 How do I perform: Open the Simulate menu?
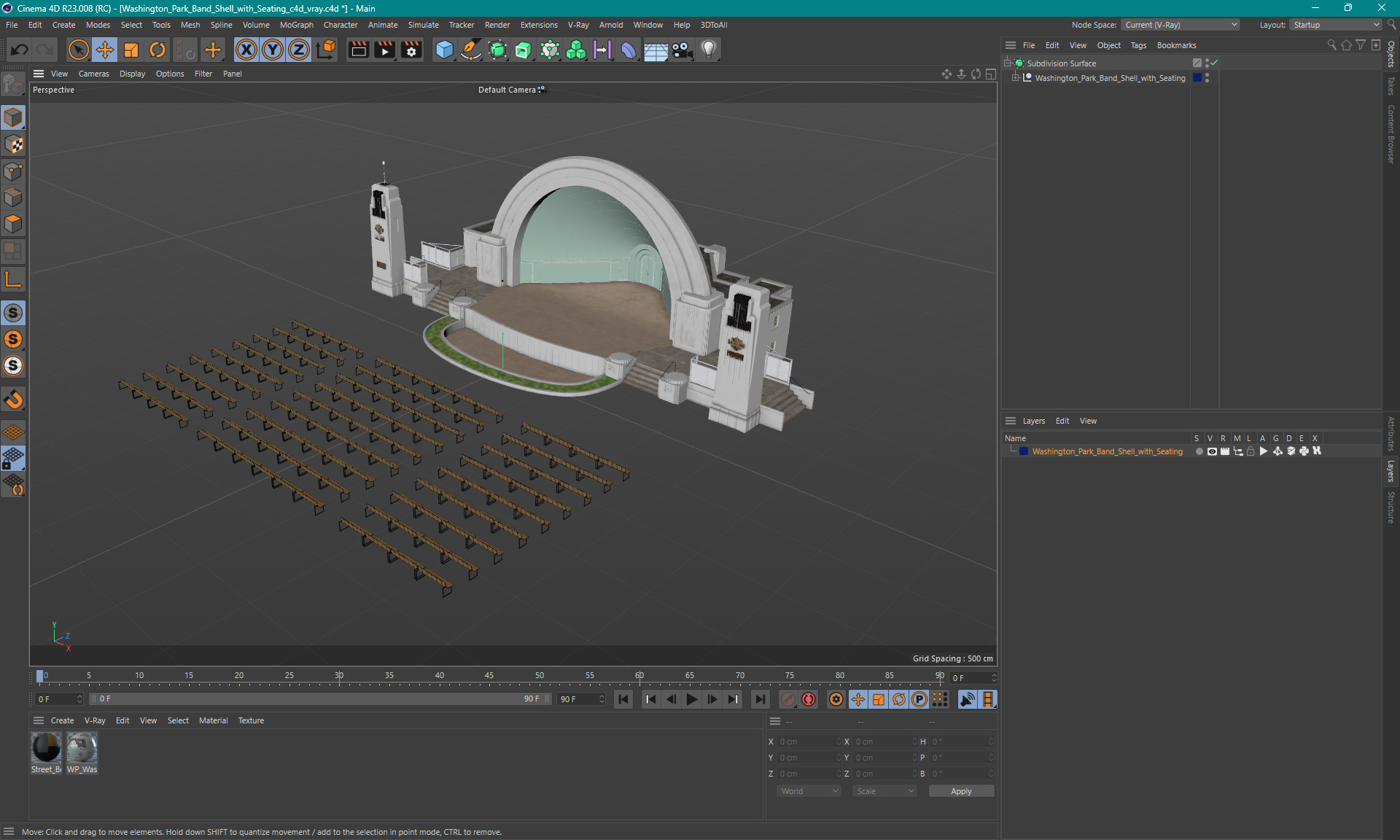pos(423,25)
